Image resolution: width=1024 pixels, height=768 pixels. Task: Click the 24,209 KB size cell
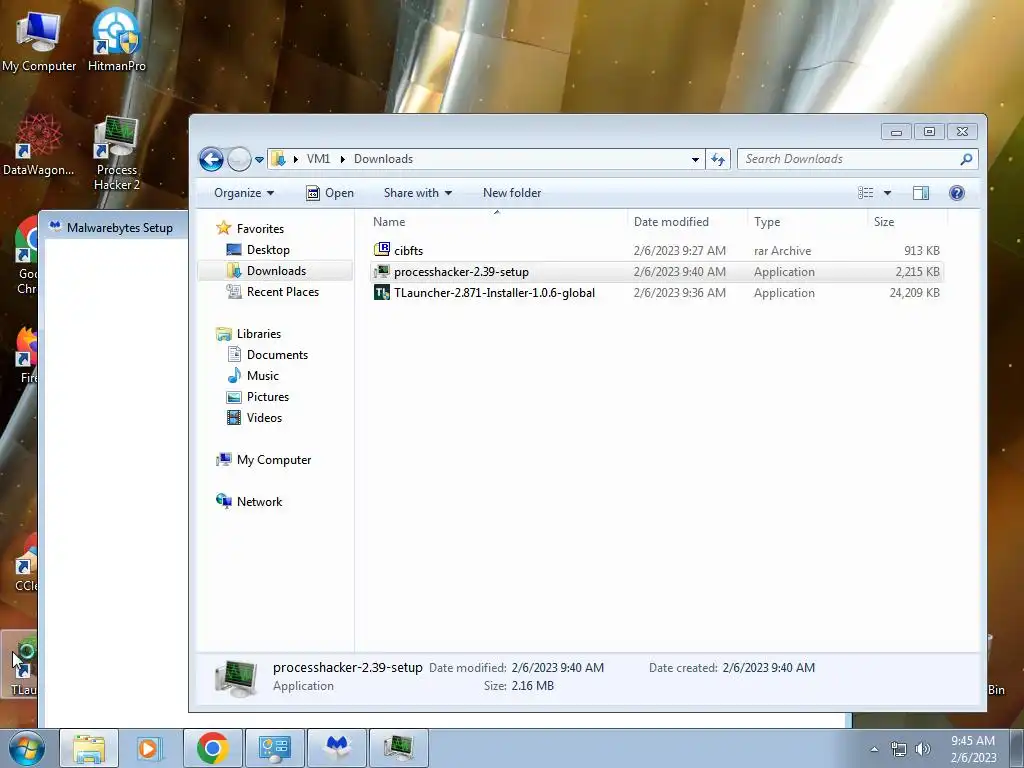(x=914, y=293)
